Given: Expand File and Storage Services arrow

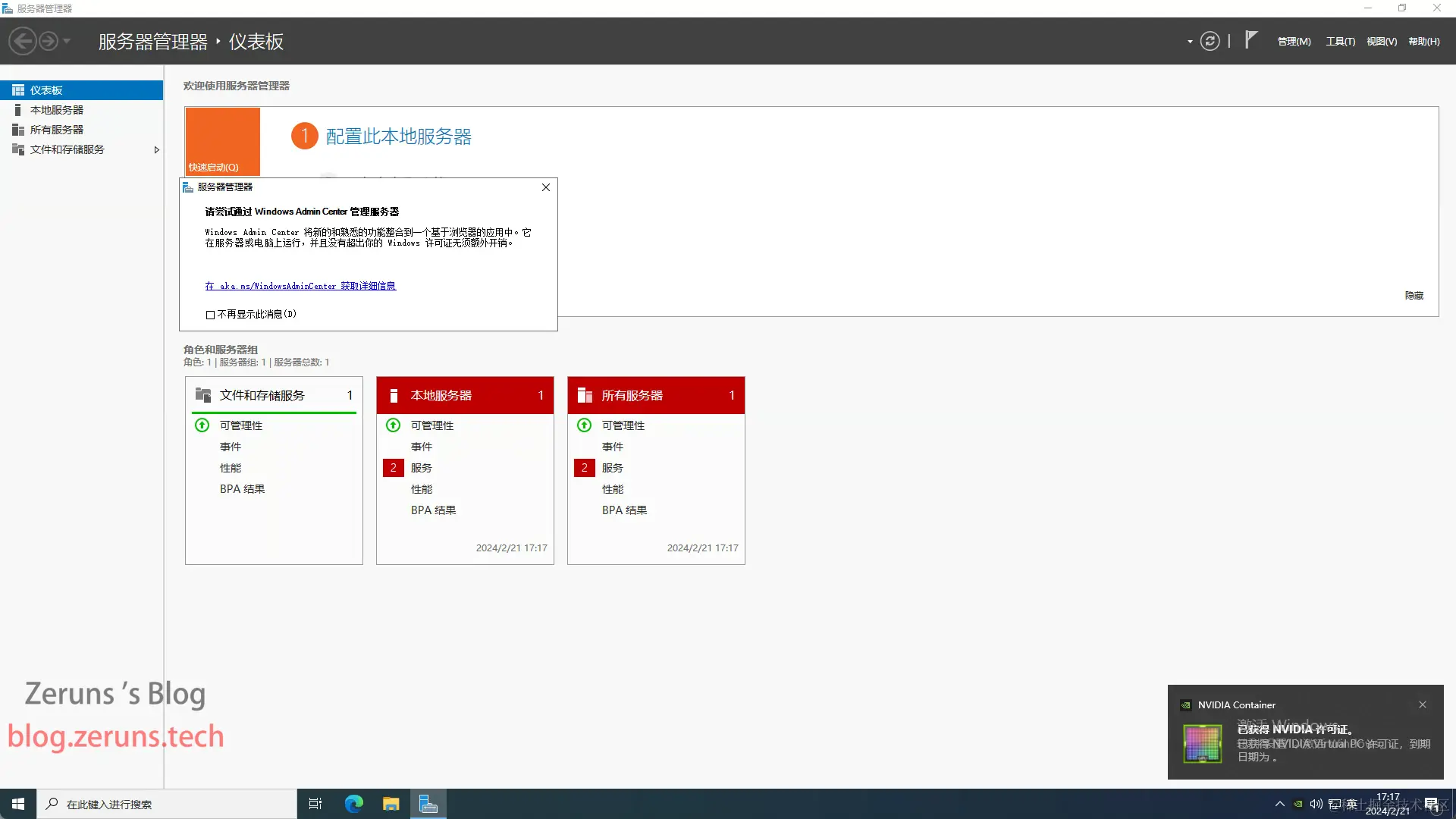Looking at the screenshot, I should [x=156, y=150].
